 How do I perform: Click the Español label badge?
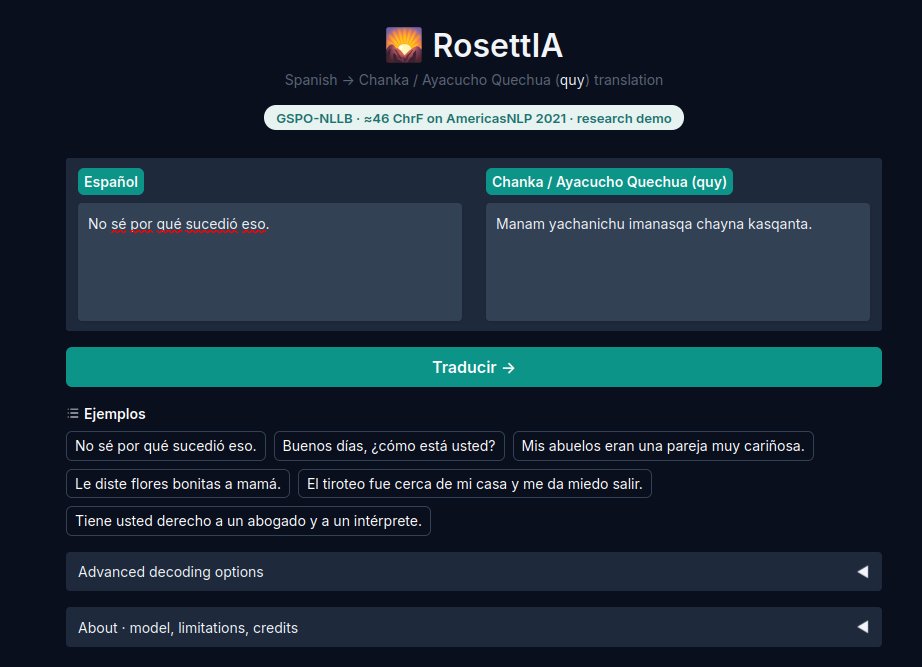point(111,182)
